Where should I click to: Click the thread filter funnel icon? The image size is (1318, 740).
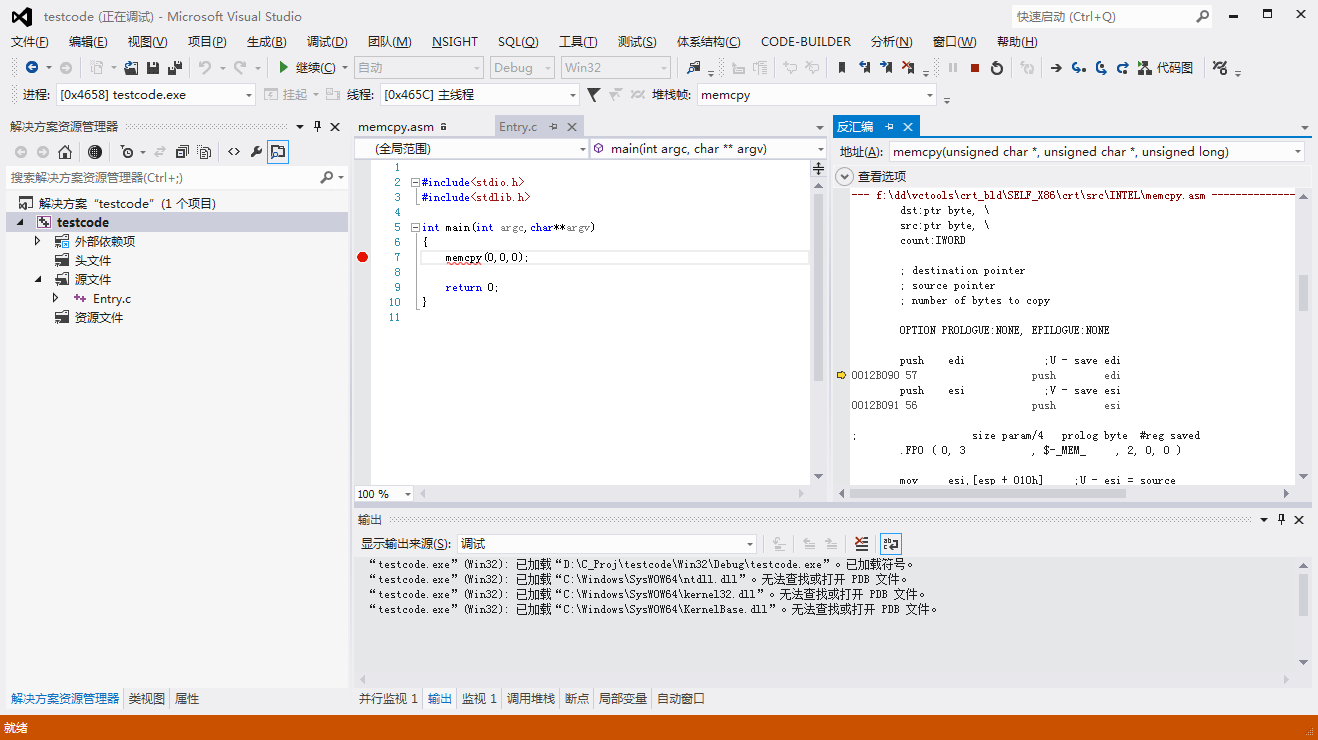[x=593, y=94]
